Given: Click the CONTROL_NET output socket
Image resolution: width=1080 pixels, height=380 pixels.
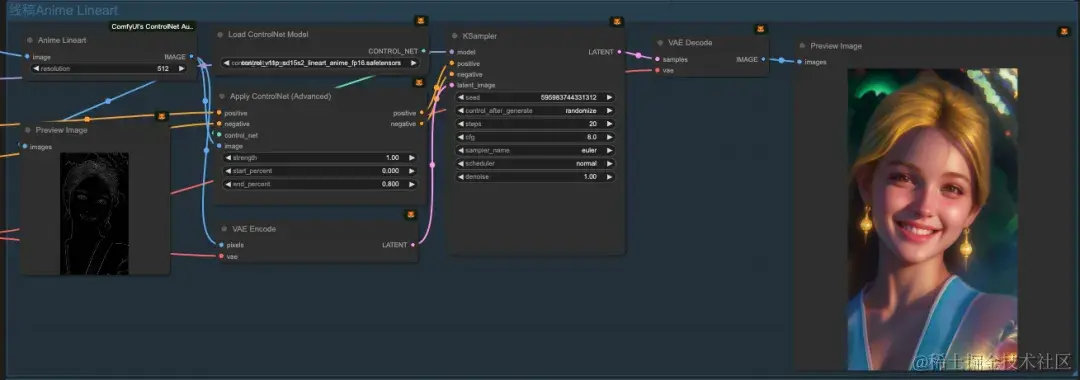Looking at the screenshot, I should coord(424,51).
